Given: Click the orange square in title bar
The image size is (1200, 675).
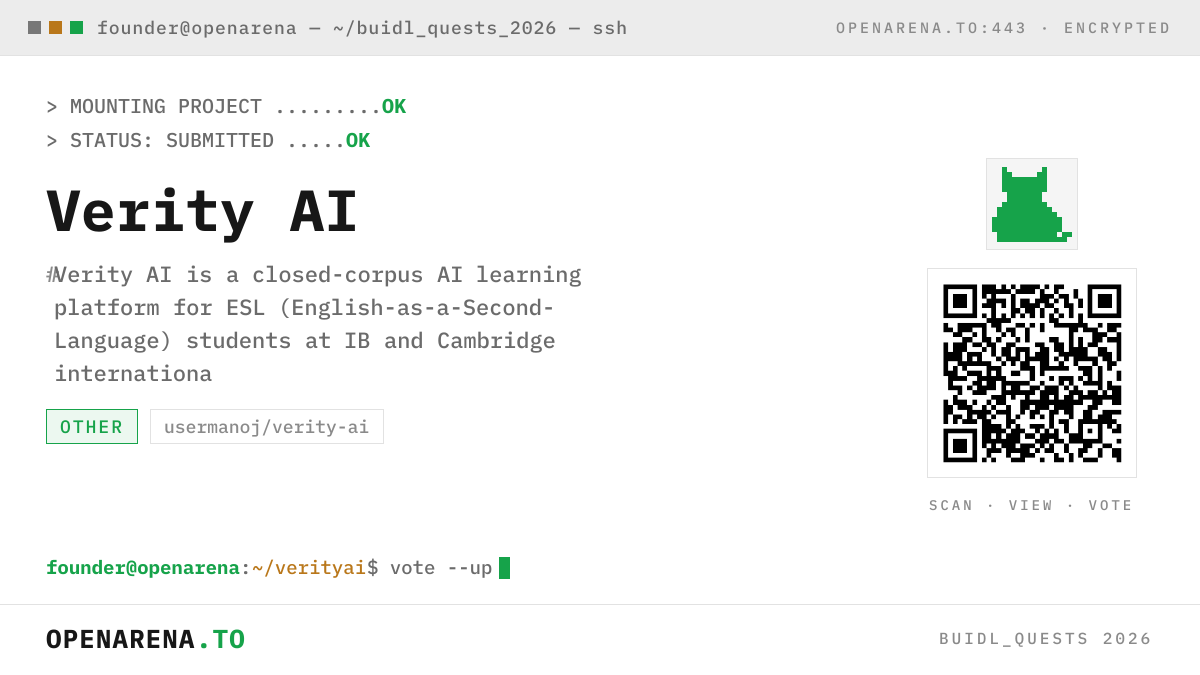Looking at the screenshot, I should tap(55, 28).
